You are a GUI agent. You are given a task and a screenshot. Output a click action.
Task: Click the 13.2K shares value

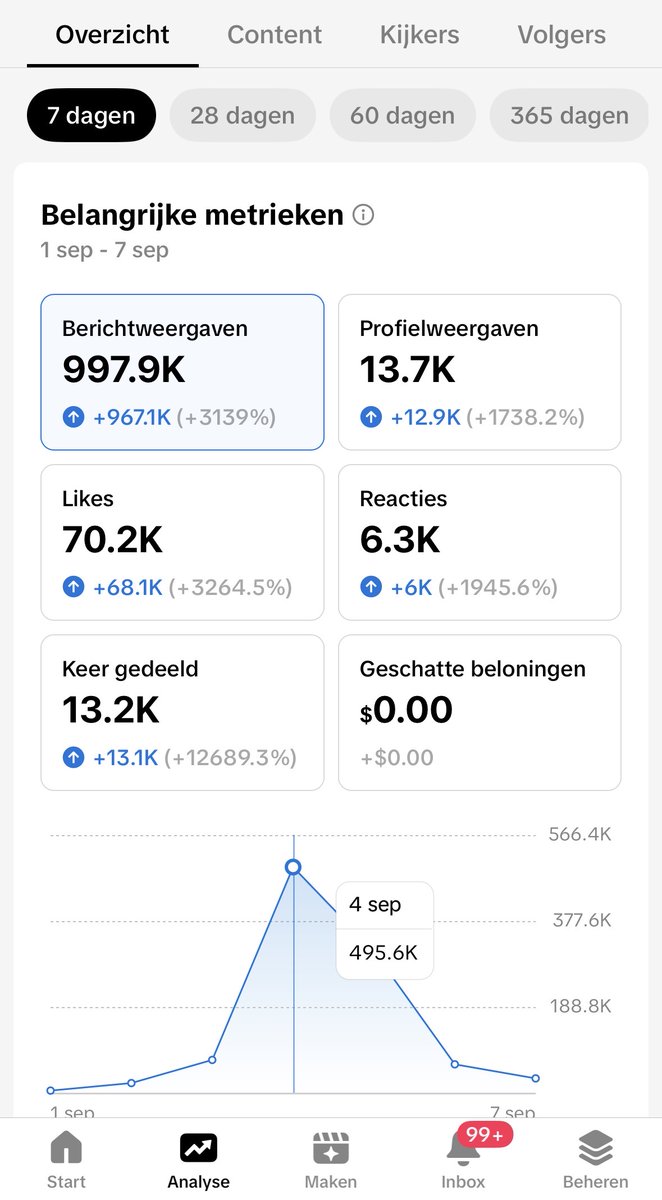111,710
